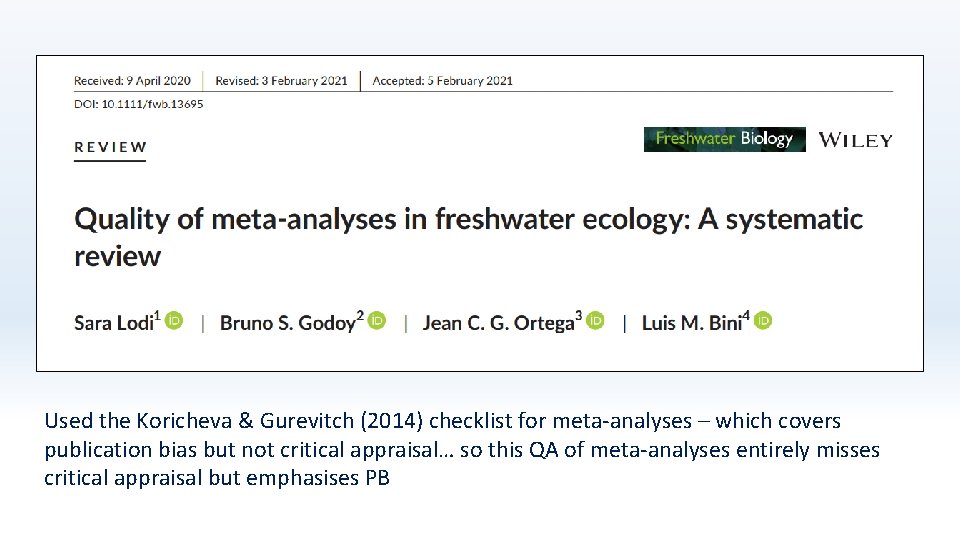Image resolution: width=960 pixels, height=540 pixels.
Task: Click the Accepted 5 February 2021 date
Action: tap(442, 80)
